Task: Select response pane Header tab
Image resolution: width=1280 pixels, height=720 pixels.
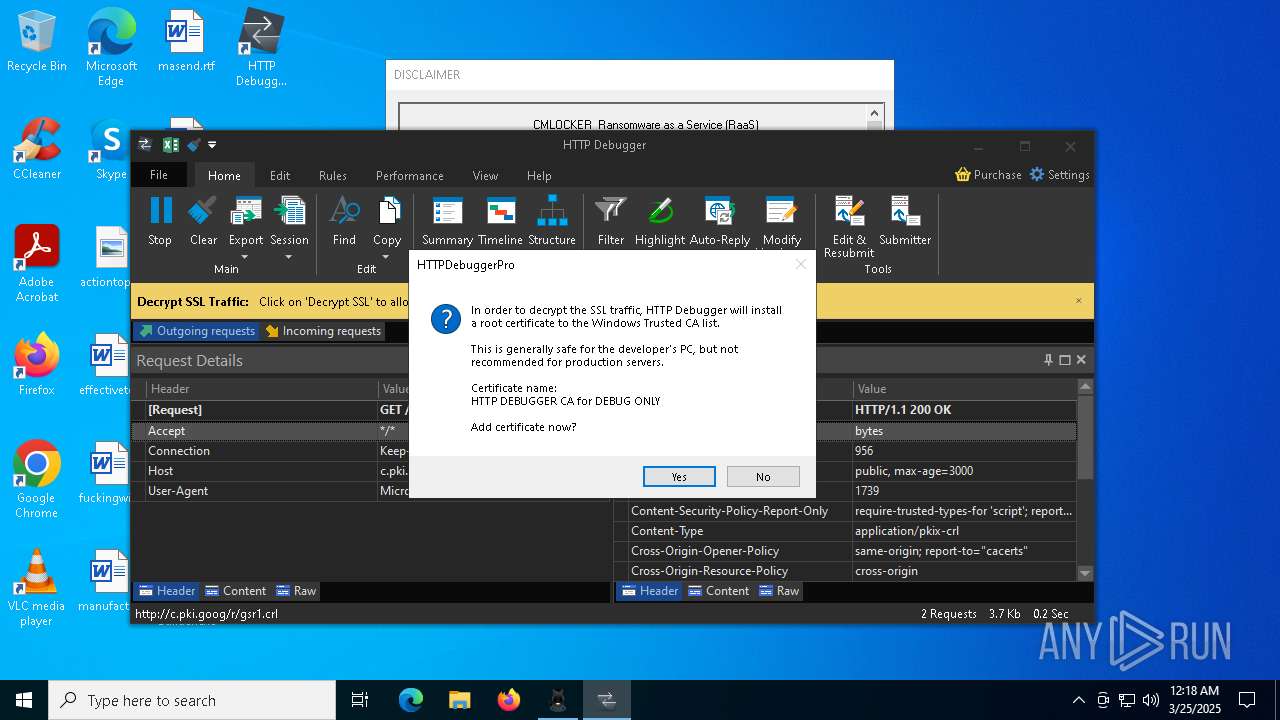Action: point(649,591)
